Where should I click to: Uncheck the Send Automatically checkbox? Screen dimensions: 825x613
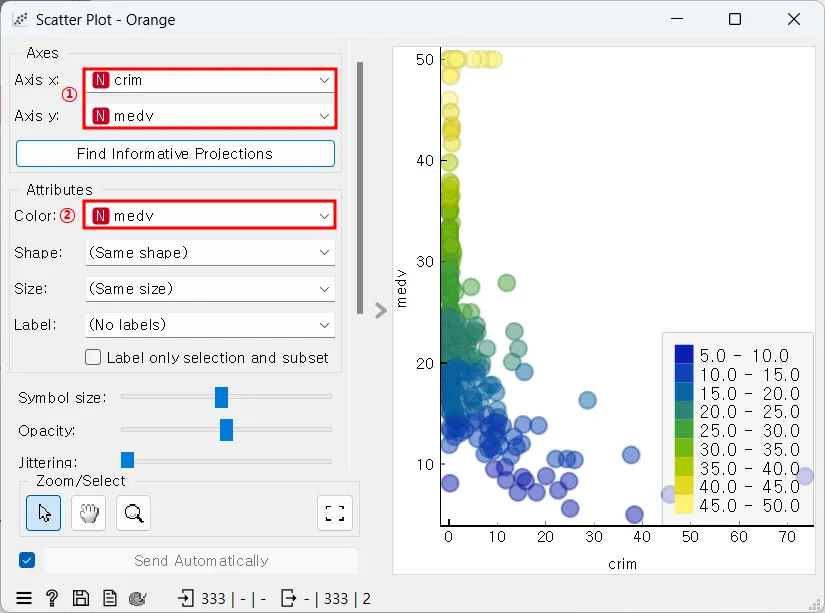pos(27,560)
